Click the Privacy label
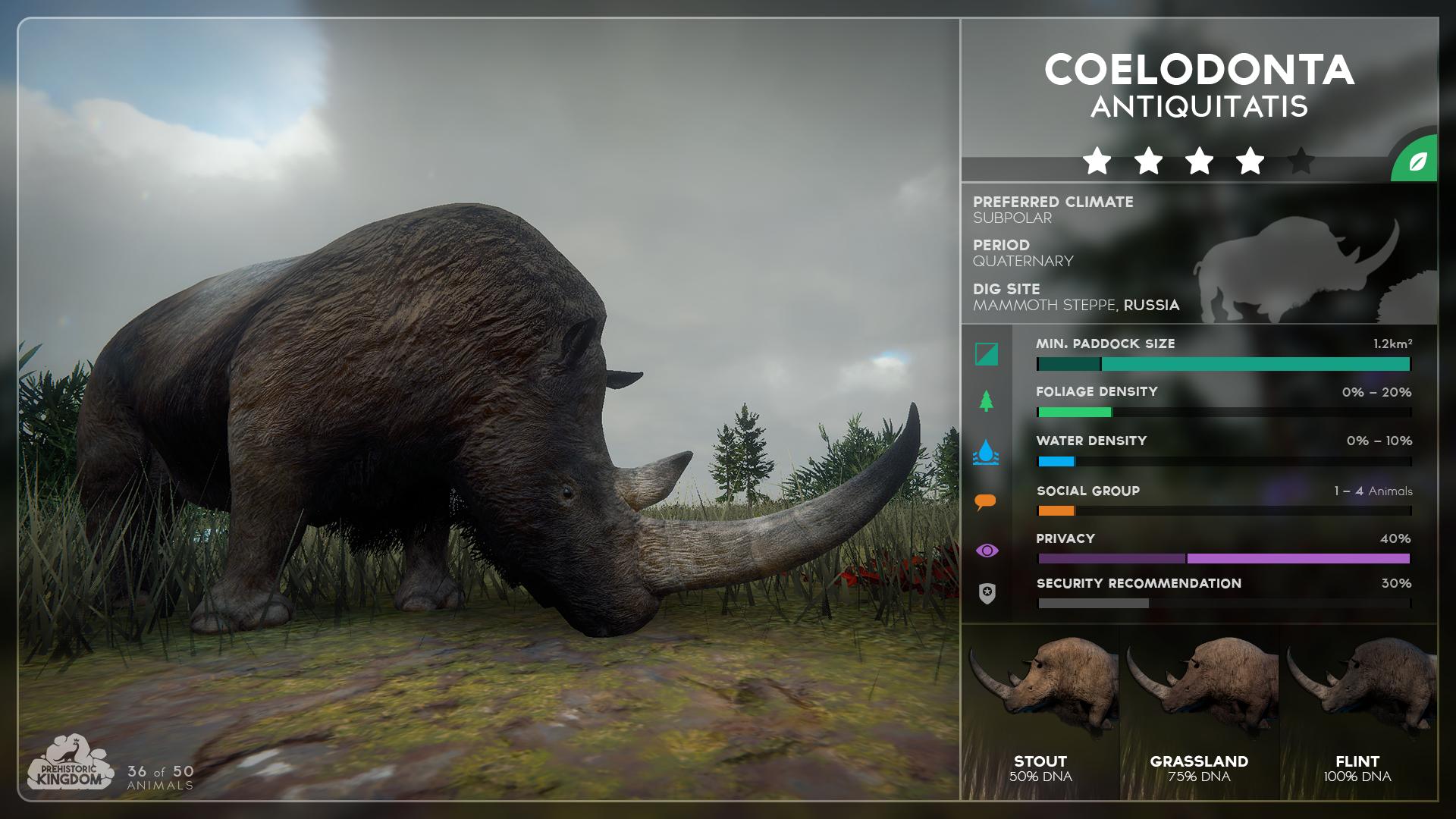1456x819 pixels. pyautogui.click(x=1065, y=538)
